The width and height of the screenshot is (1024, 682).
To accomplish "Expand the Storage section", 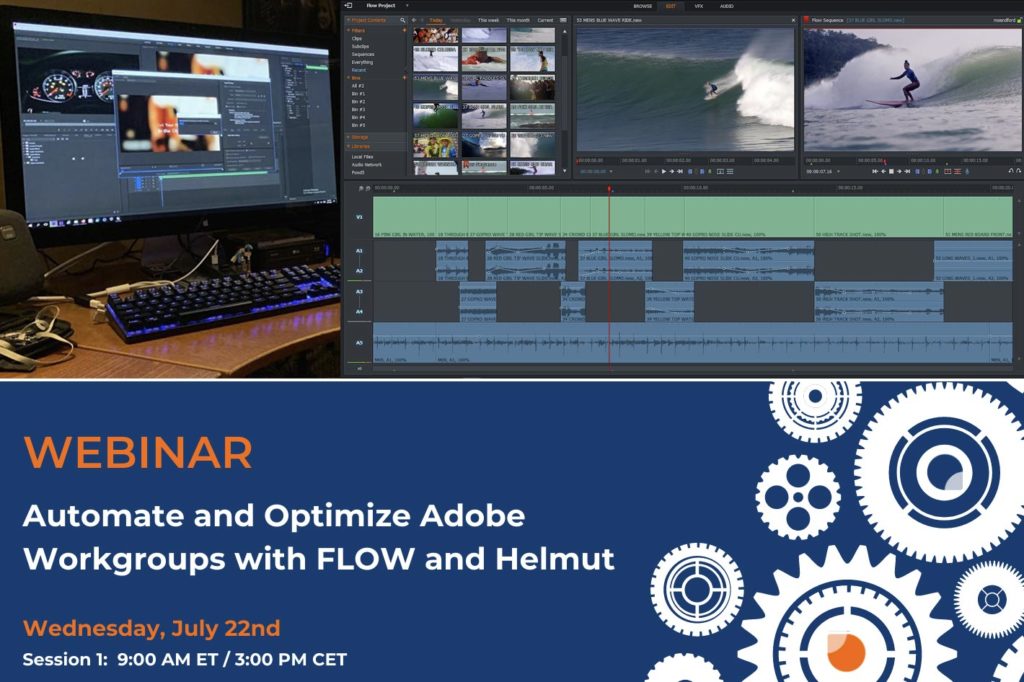I will click(x=348, y=137).
